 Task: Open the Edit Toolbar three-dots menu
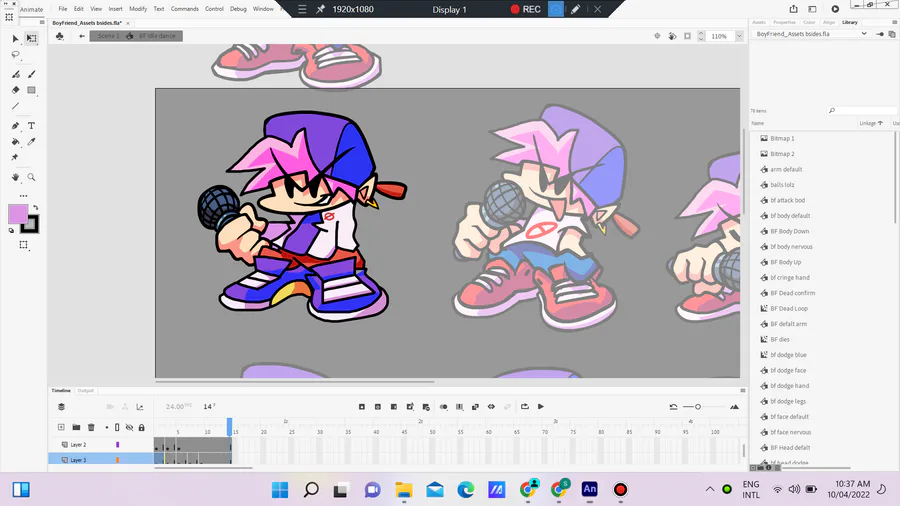point(24,196)
